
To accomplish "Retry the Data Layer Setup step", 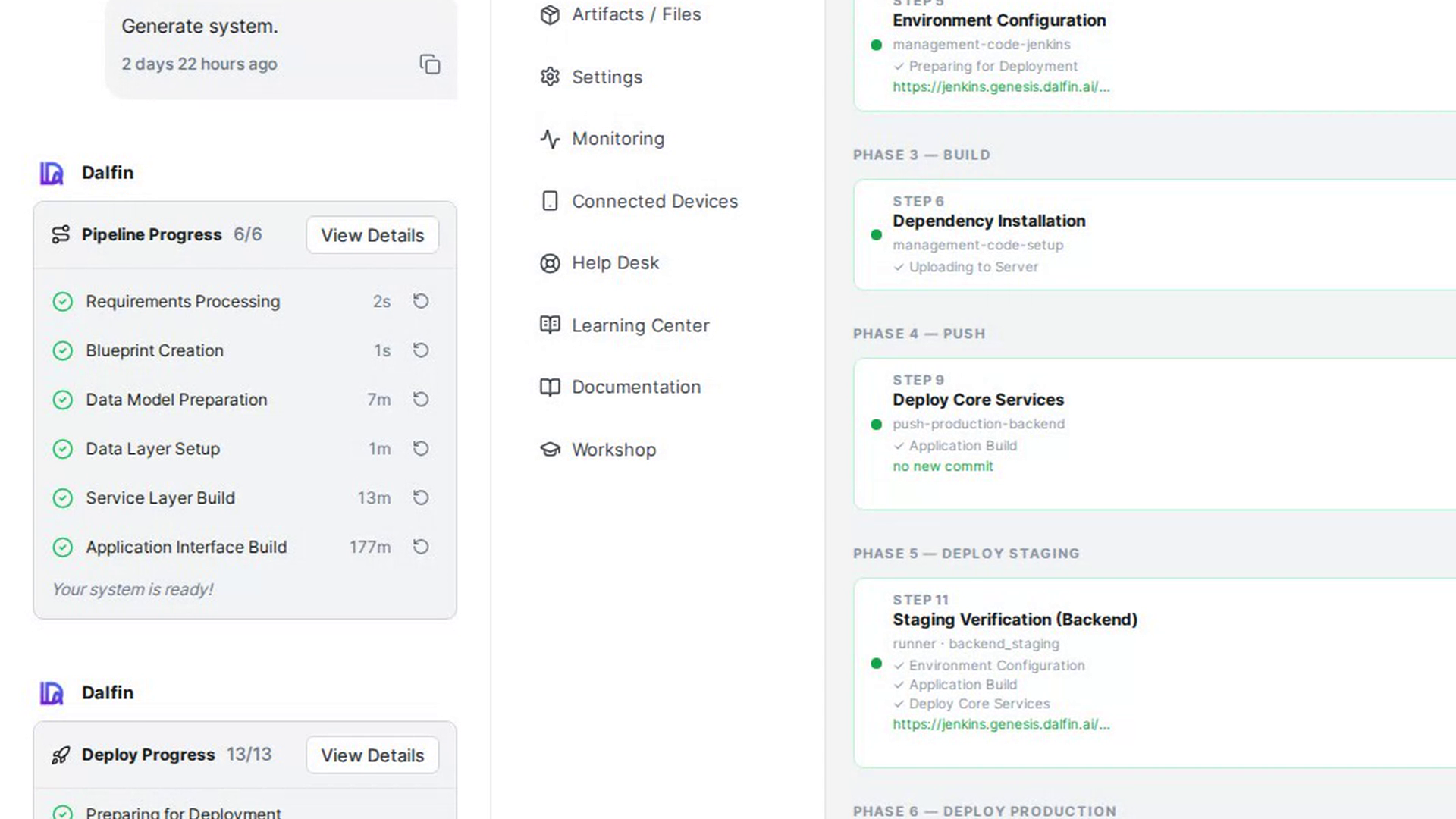I will tap(421, 449).
